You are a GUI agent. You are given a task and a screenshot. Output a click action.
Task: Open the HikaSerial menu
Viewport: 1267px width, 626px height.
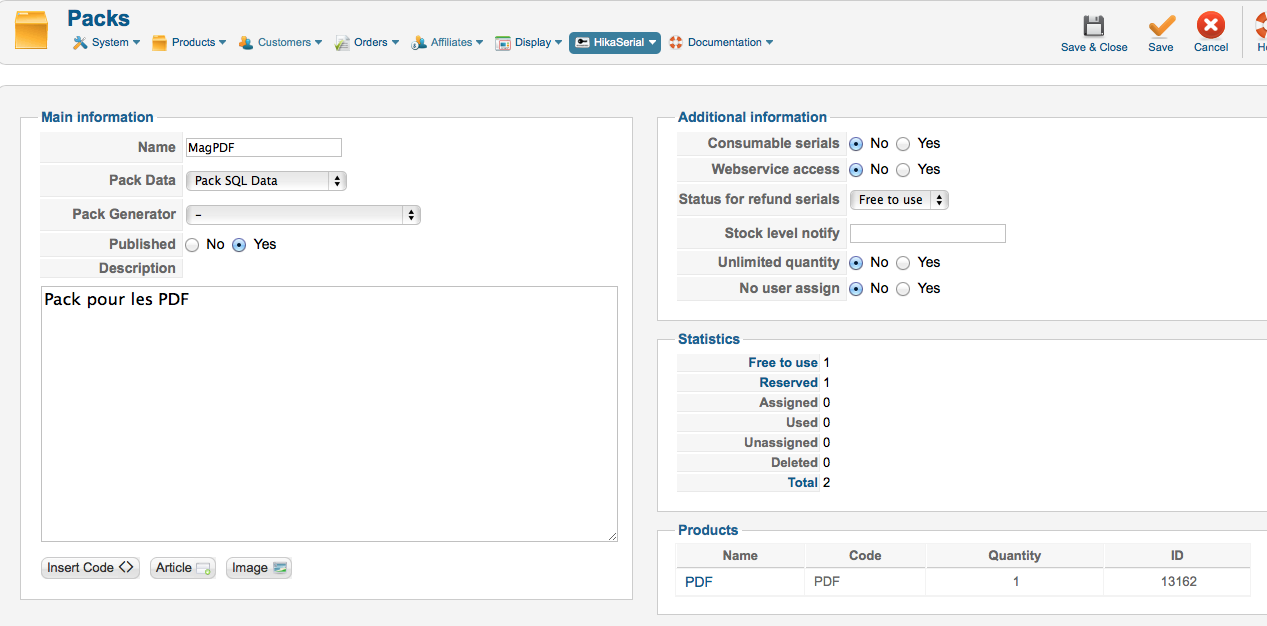(615, 43)
